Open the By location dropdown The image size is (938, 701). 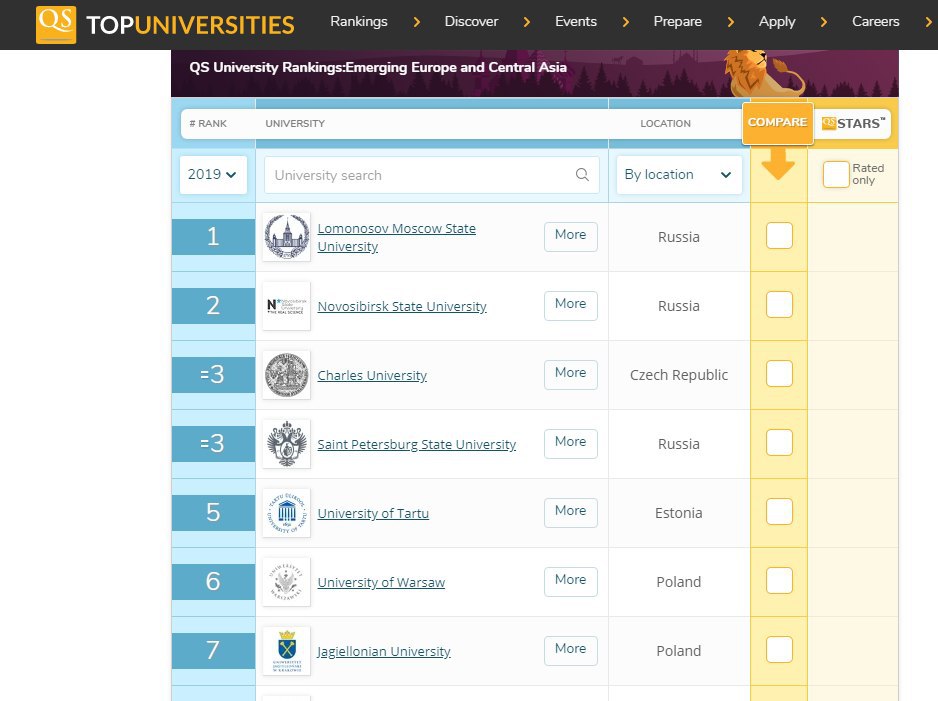click(x=679, y=175)
